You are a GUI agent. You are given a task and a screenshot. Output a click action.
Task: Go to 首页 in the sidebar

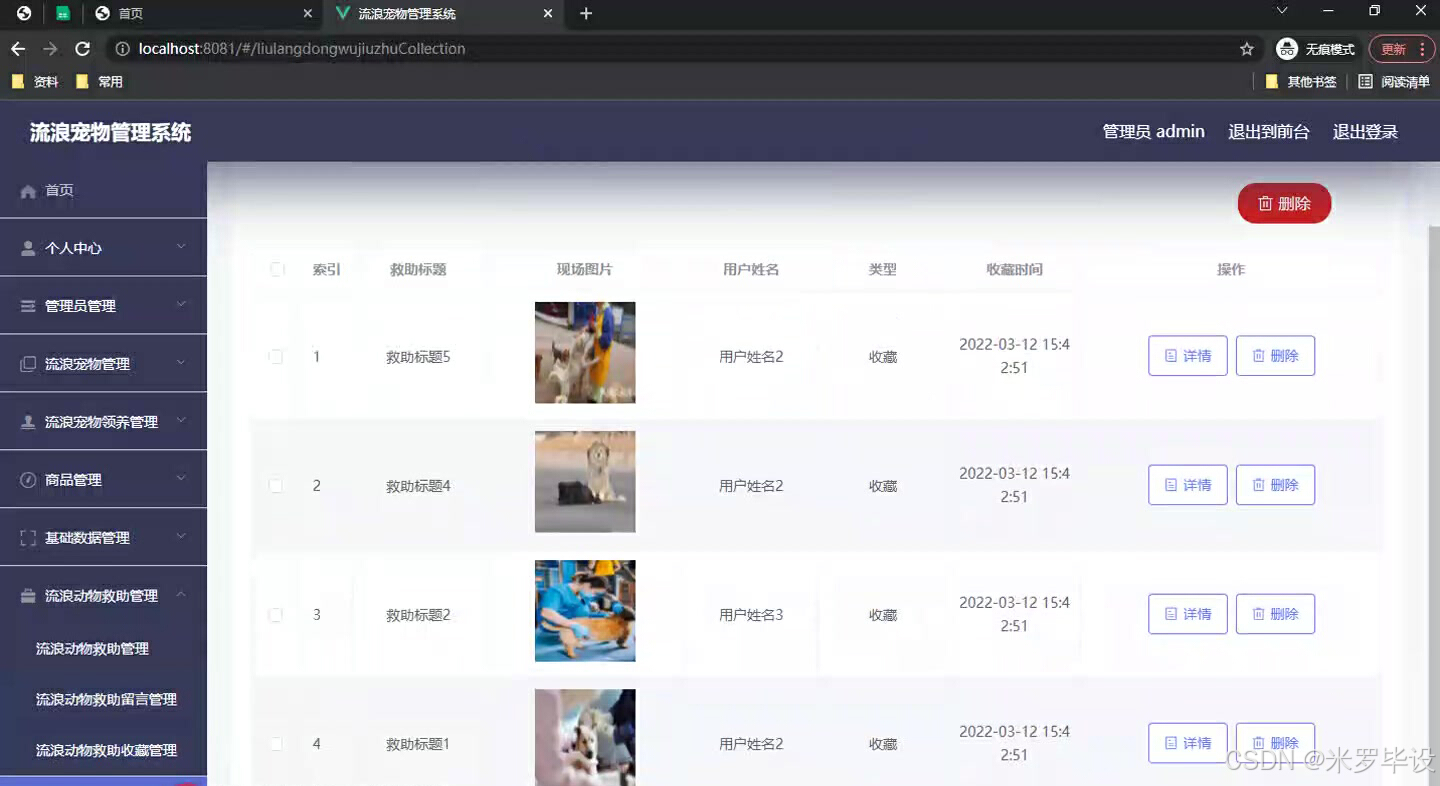[x=103, y=191]
